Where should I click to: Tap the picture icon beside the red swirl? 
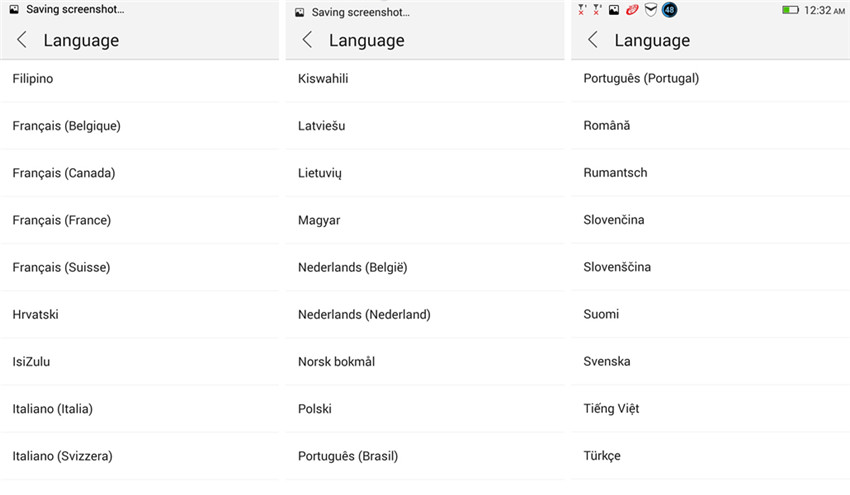(x=614, y=10)
